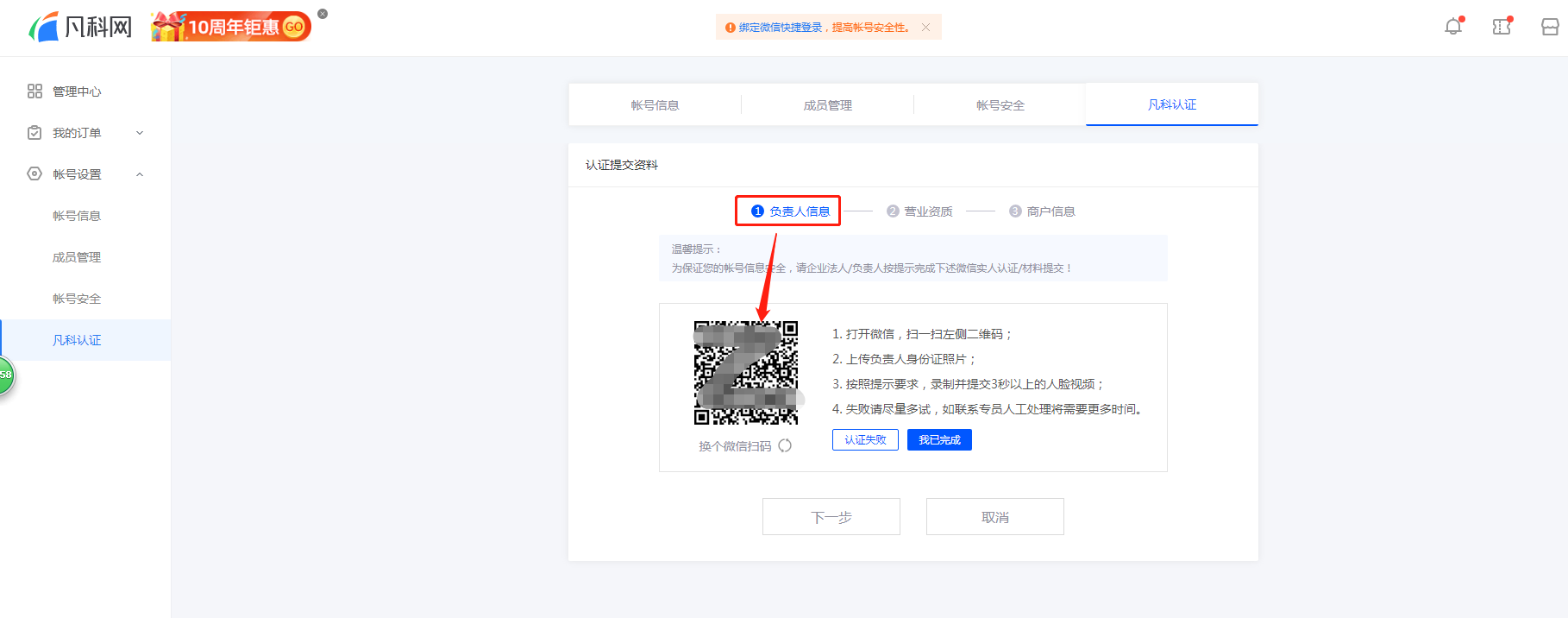Click the 下一步 button

[831, 517]
